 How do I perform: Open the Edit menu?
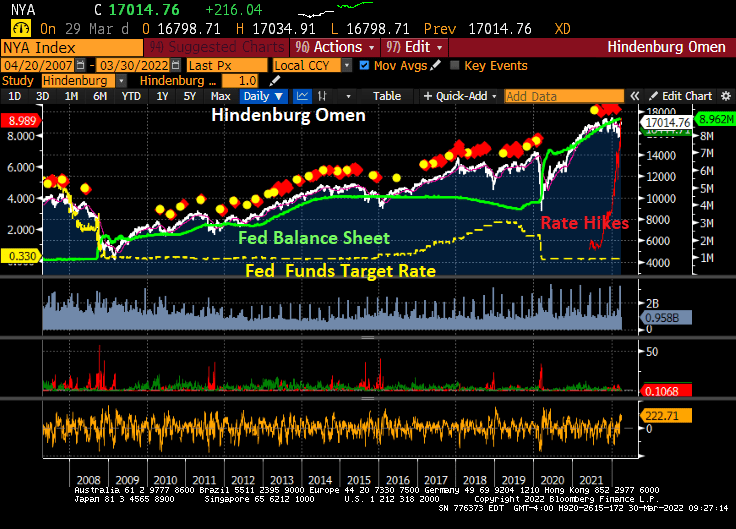[x=414, y=47]
